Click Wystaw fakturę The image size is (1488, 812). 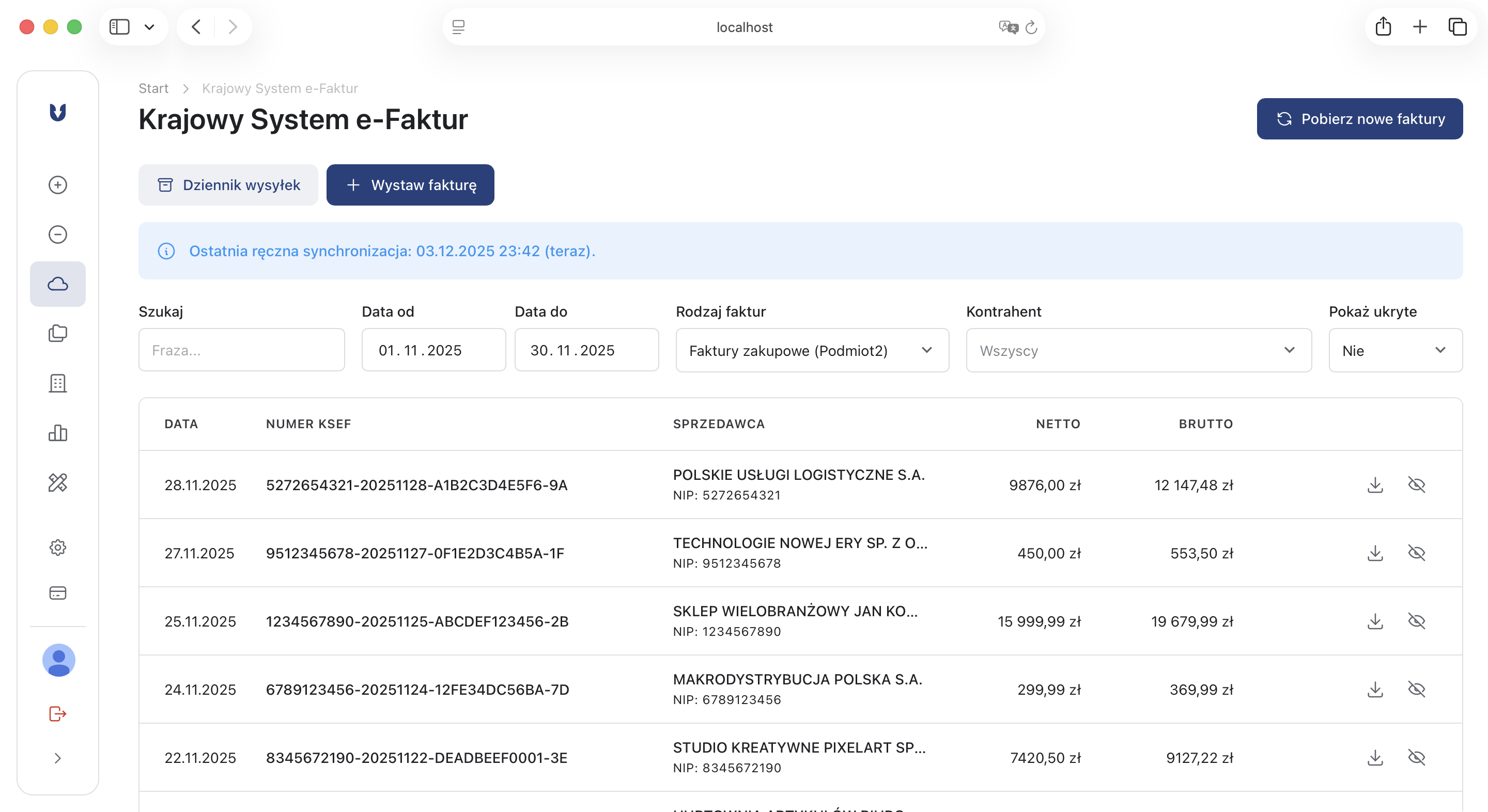pos(410,185)
